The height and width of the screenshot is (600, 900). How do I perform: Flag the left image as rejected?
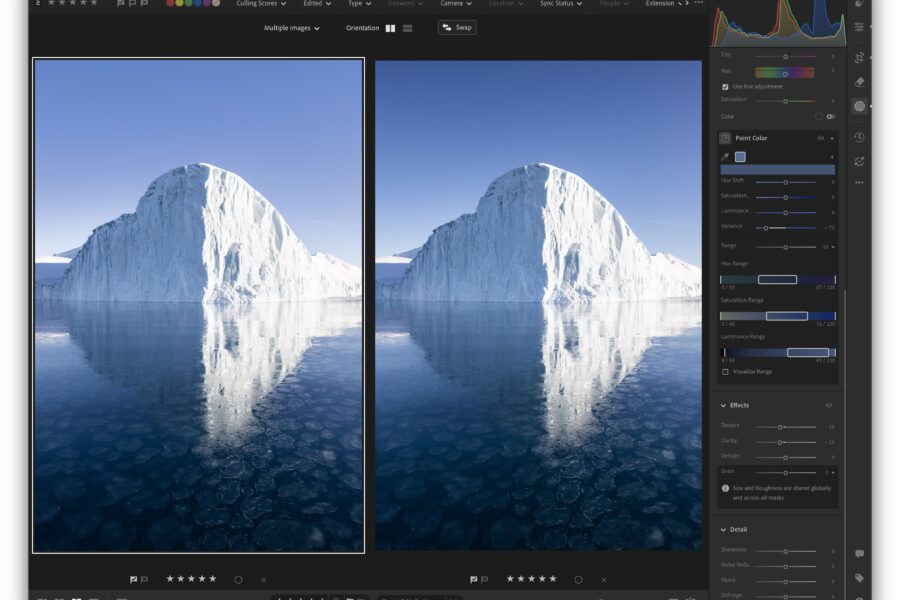point(144,579)
